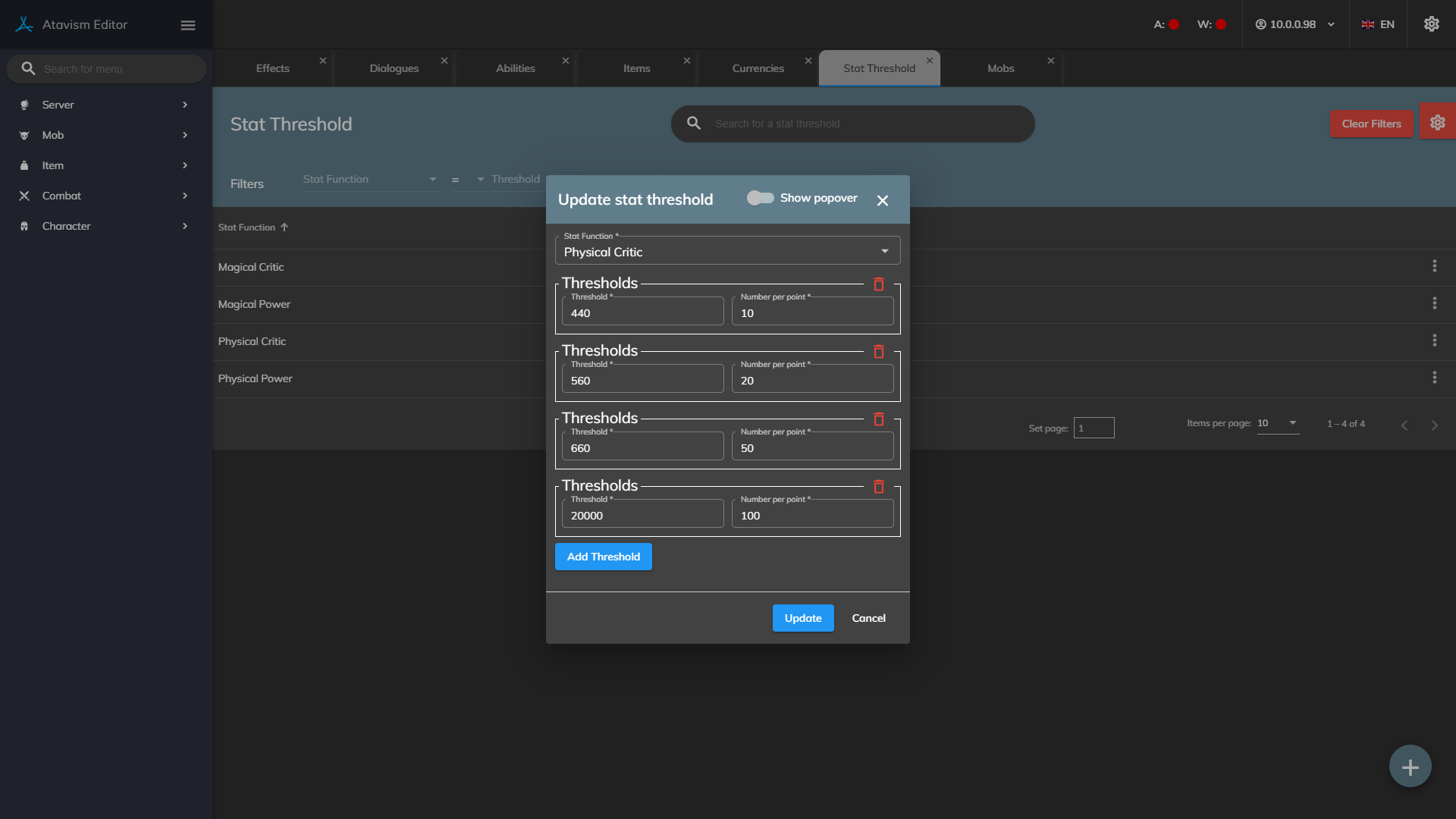Switch to the Mobs tab
Viewport: 1456px width, 819px height.
(x=1000, y=68)
